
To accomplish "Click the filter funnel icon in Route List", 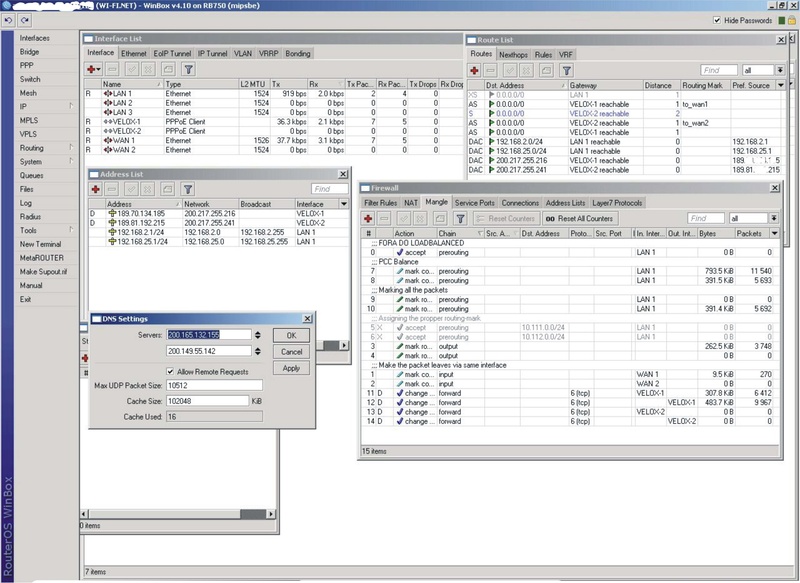I will (566, 70).
